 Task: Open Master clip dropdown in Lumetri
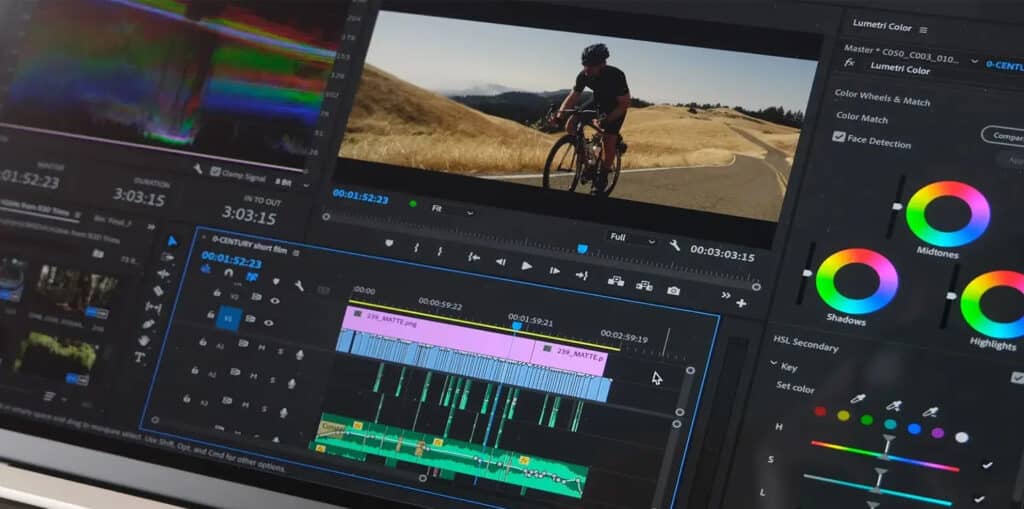(974, 61)
